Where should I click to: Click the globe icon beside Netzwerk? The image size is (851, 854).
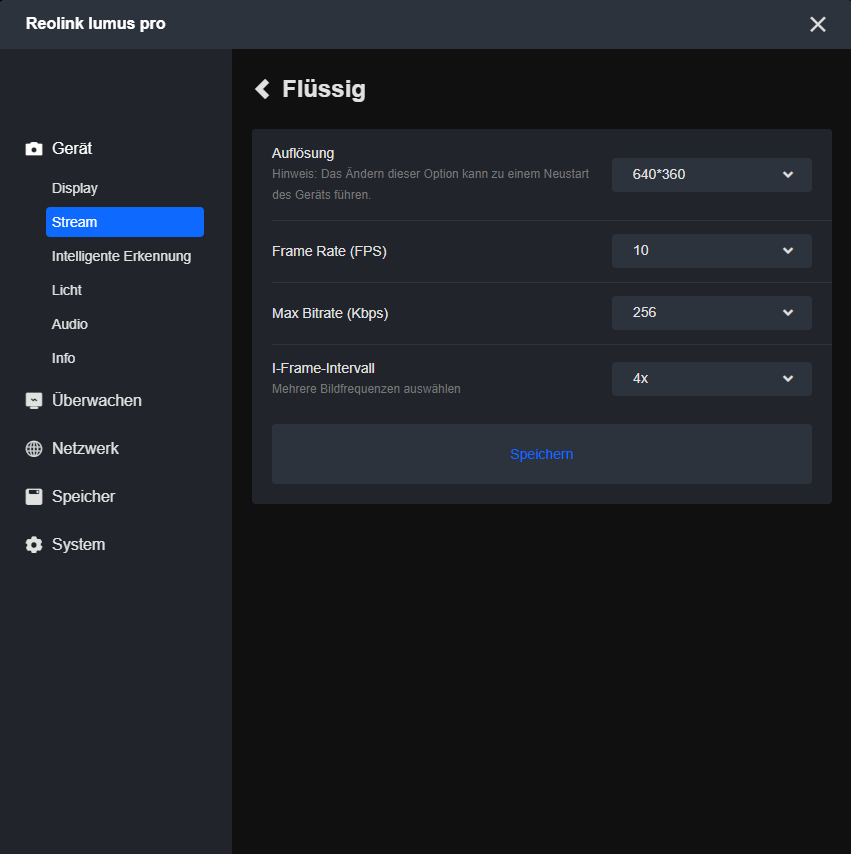[x=34, y=449]
